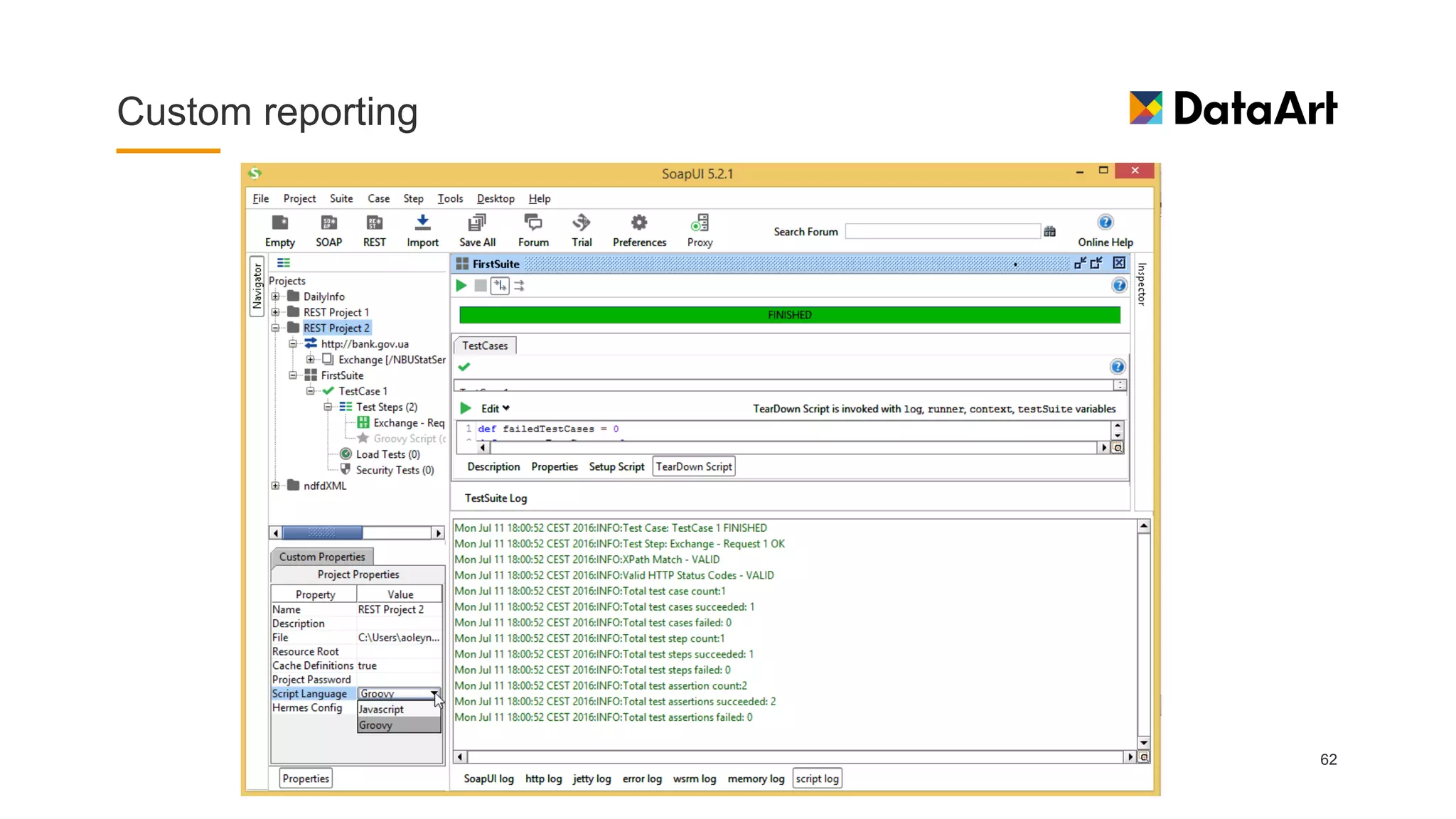
Task: Switch to the SoapUI log tab
Action: point(488,779)
